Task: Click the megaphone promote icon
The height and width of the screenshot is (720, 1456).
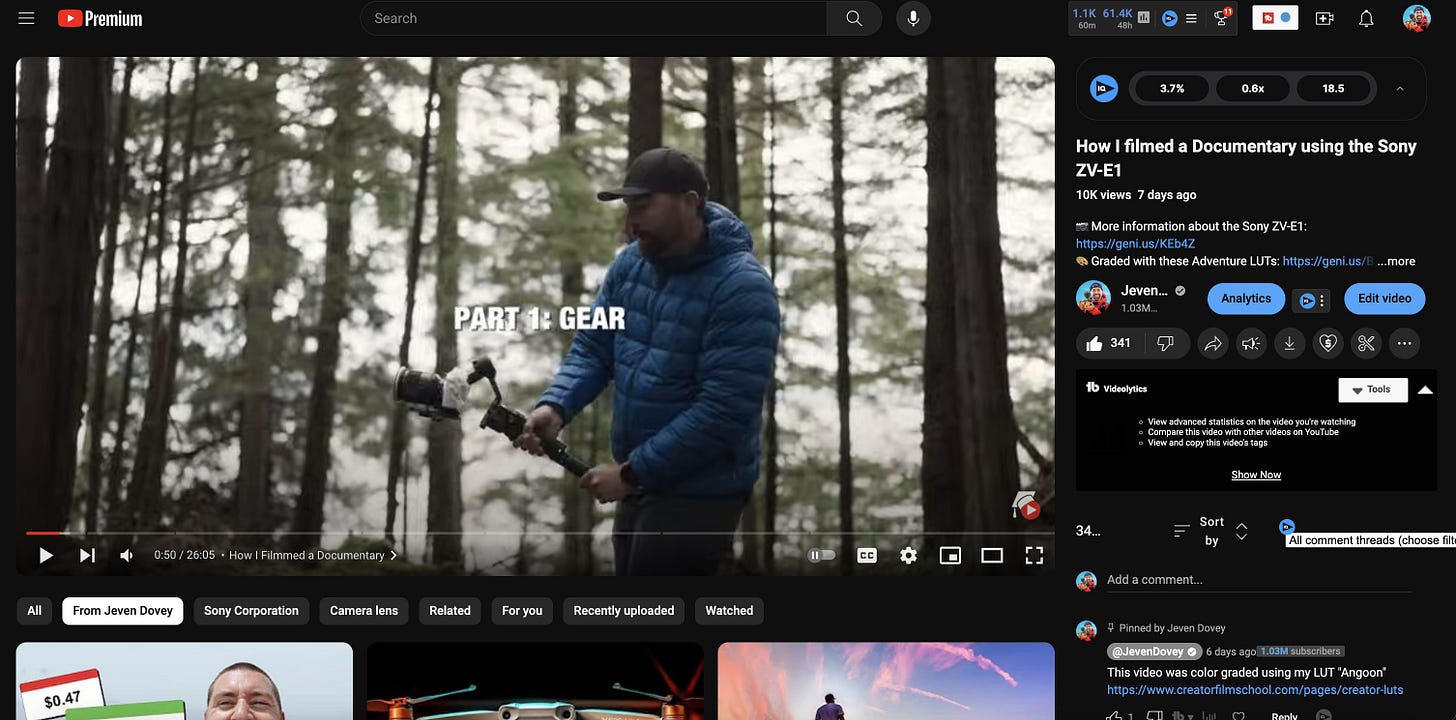Action: [1251, 343]
